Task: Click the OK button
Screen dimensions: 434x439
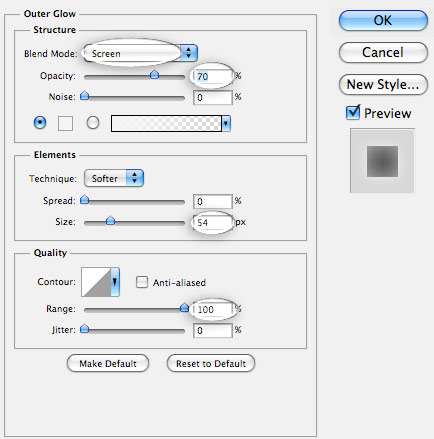Action: 383,20
